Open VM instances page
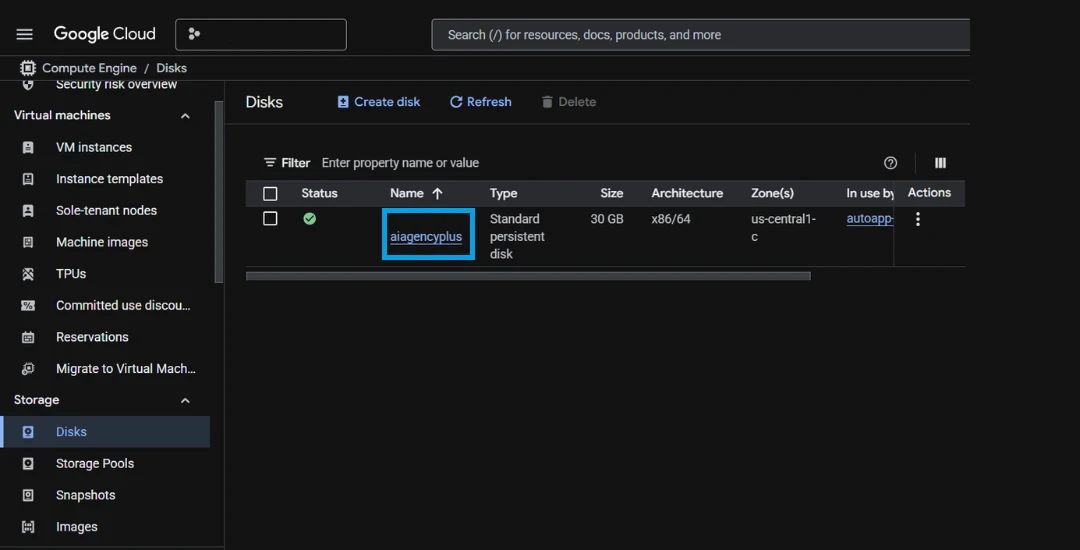 [x=94, y=147]
